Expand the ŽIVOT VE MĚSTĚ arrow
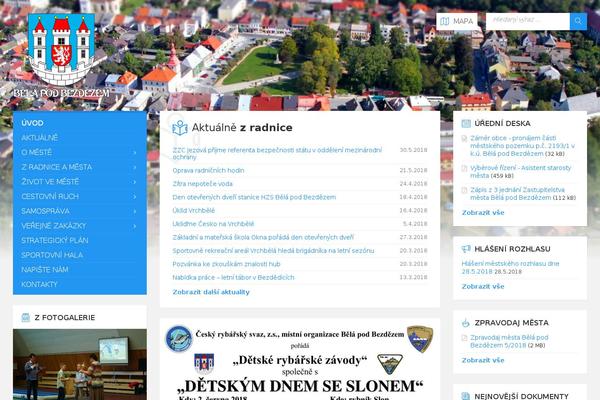600x400 pixels. [135, 182]
